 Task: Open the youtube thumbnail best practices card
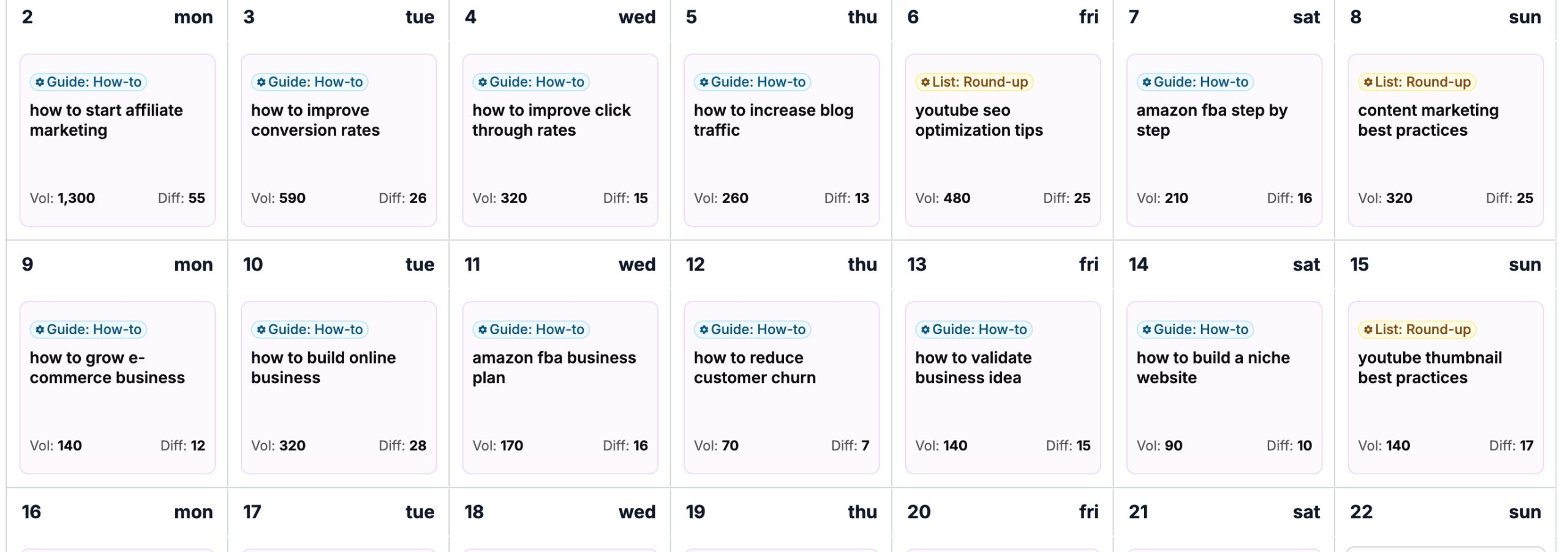point(1445,387)
